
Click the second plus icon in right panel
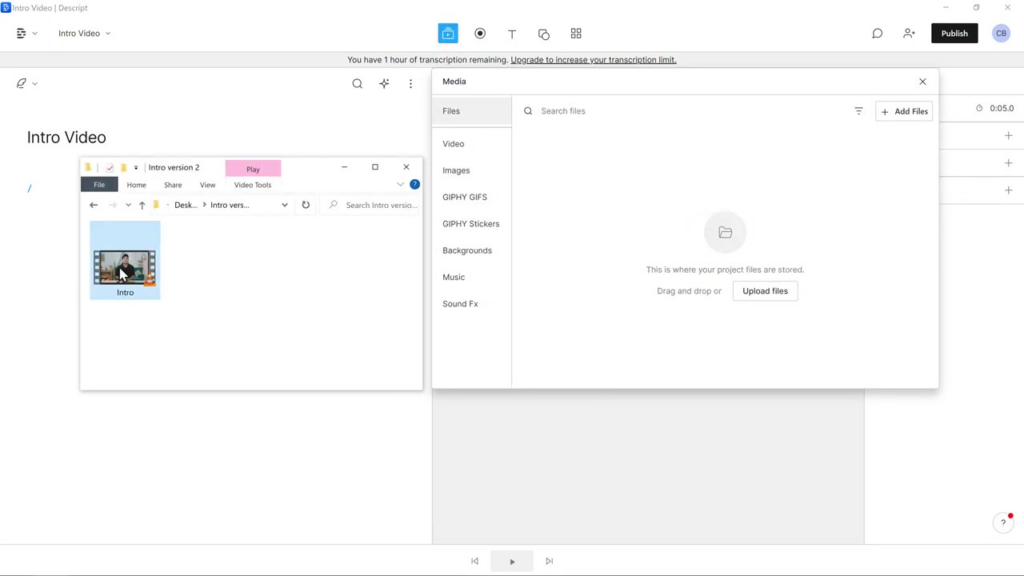[x=1008, y=163]
